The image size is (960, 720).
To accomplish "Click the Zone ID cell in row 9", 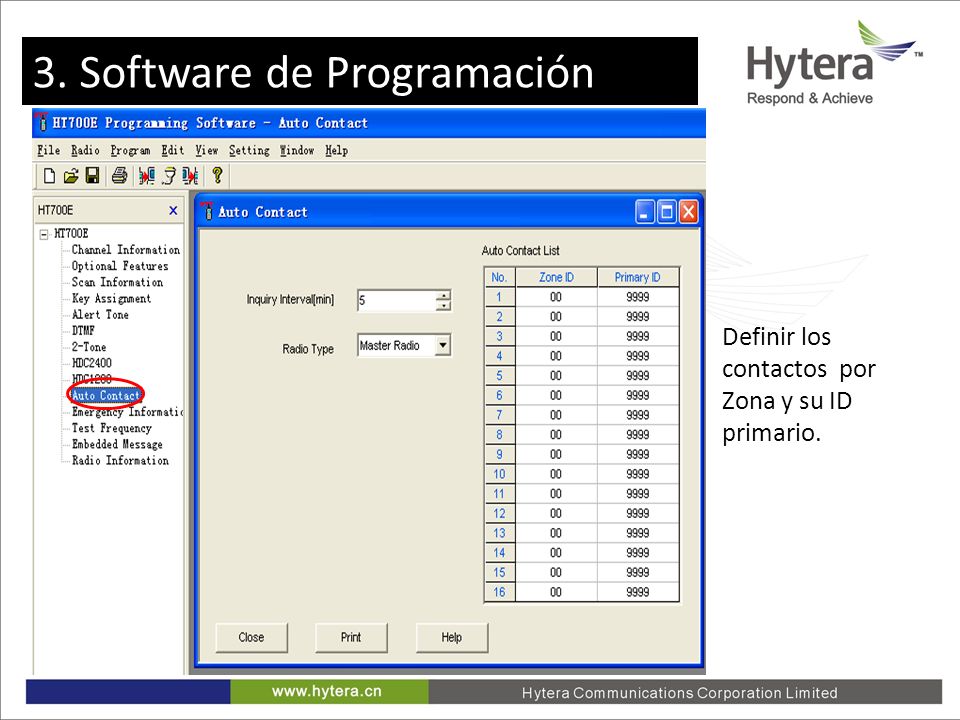I will point(556,454).
